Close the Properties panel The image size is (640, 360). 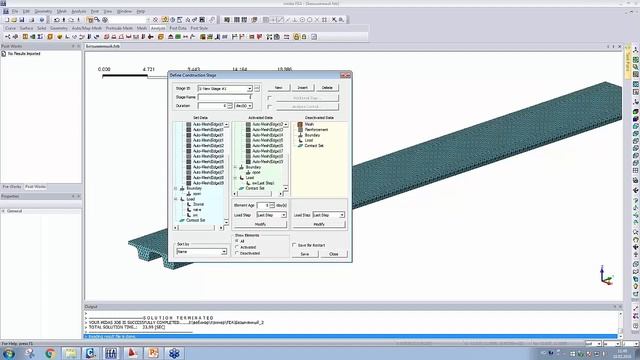pyautogui.click(x=79, y=196)
